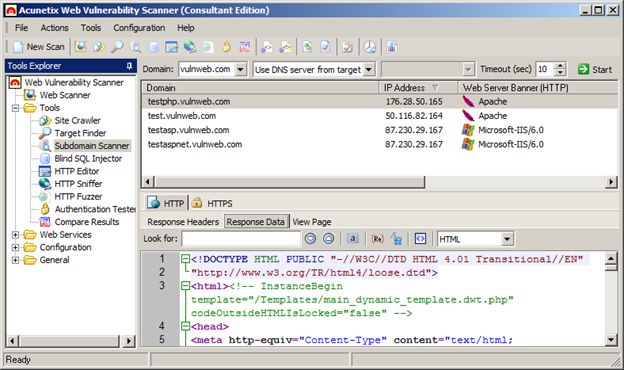This screenshot has width=624, height=370.
Task: Click the Start scan button
Action: [595, 70]
